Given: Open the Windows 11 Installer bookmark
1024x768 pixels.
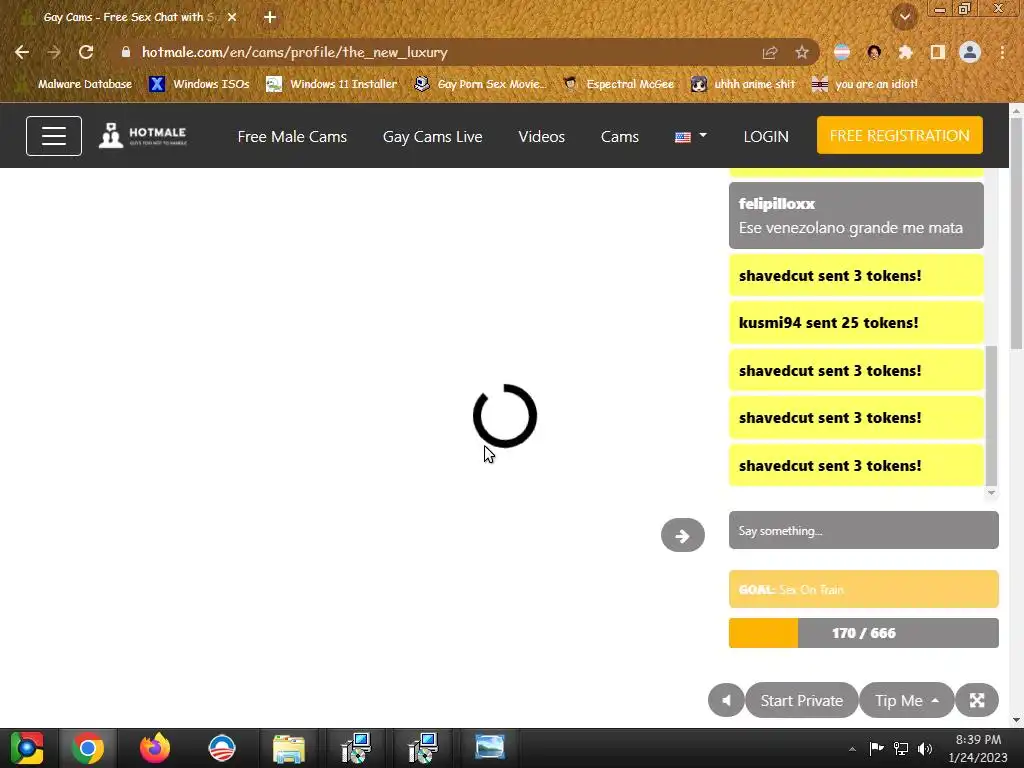Looking at the screenshot, I should (x=332, y=84).
